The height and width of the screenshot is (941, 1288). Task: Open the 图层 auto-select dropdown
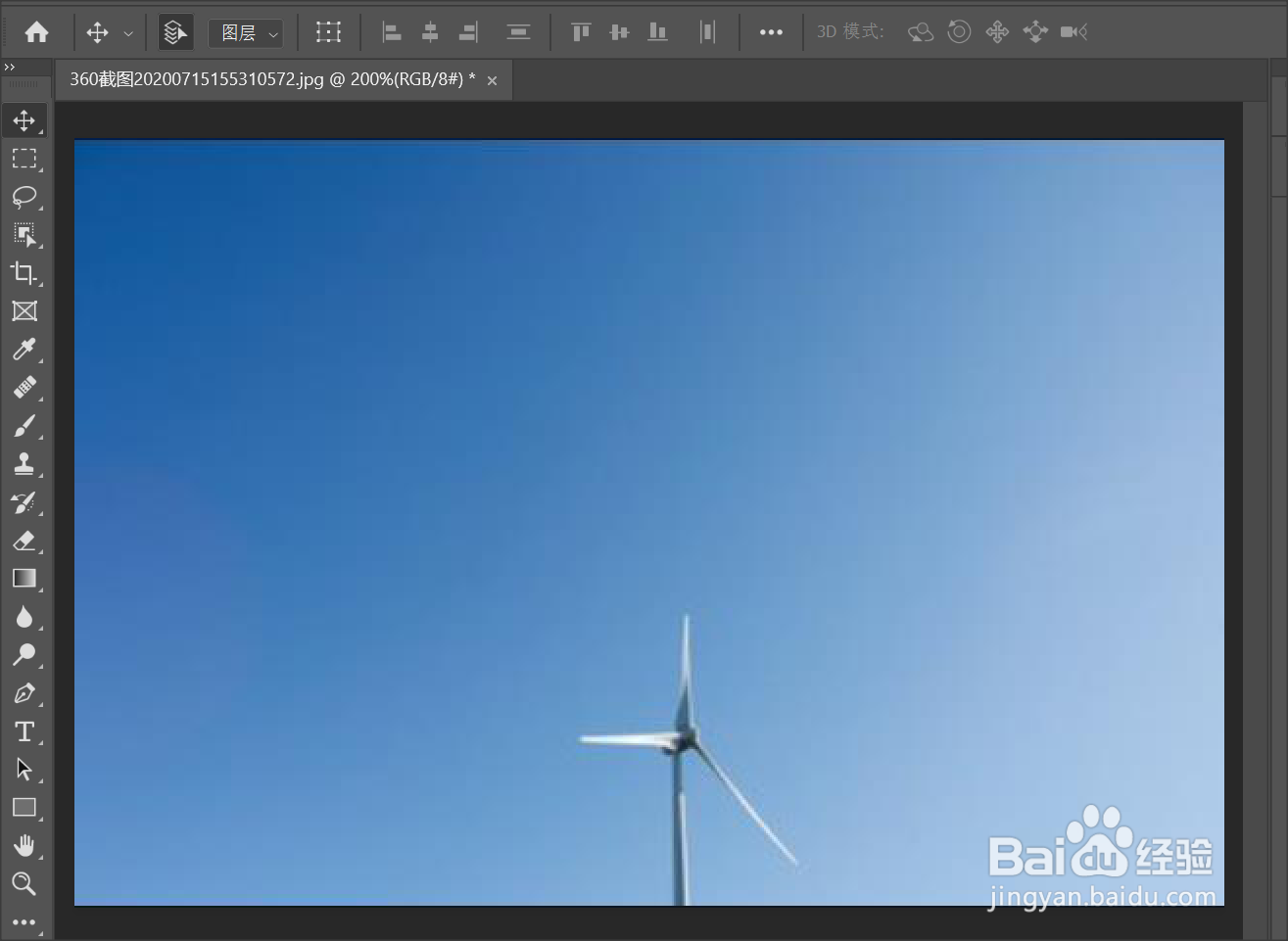click(x=246, y=33)
